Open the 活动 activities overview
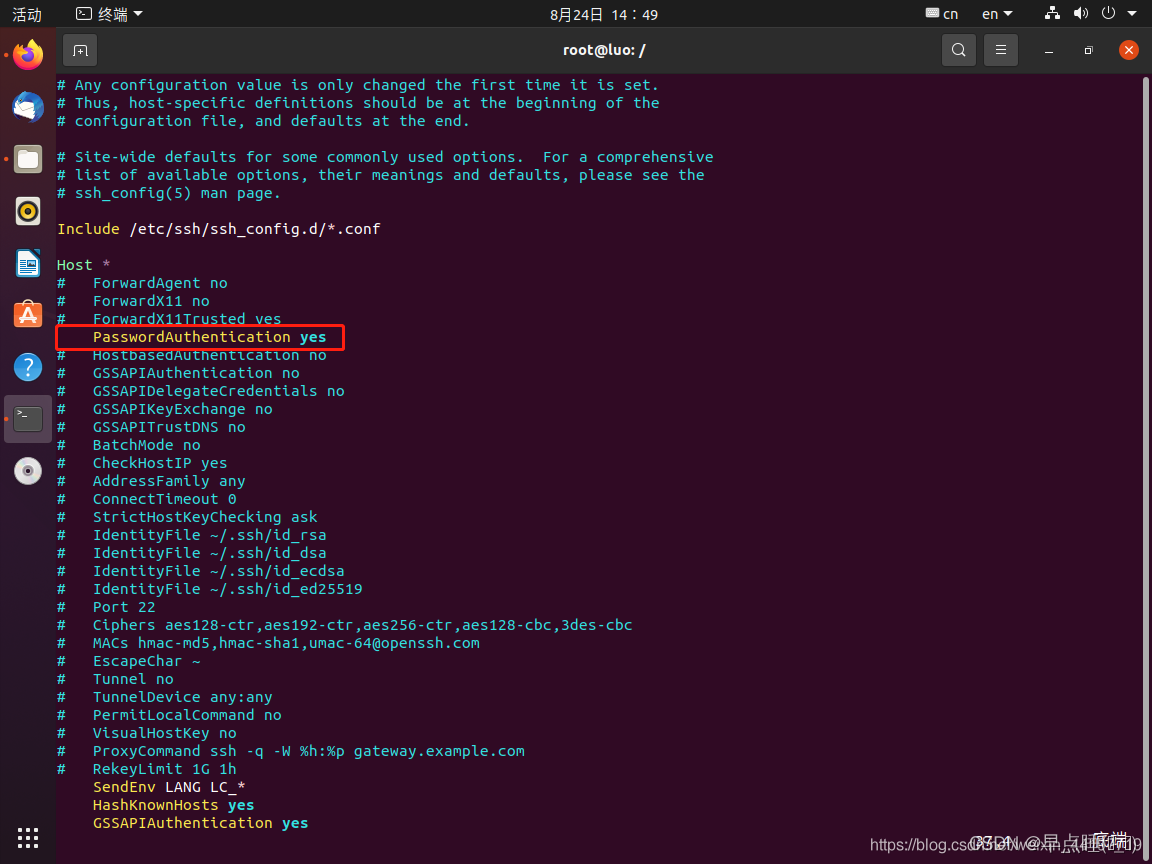Image resolution: width=1152 pixels, height=864 pixels. click(27, 14)
